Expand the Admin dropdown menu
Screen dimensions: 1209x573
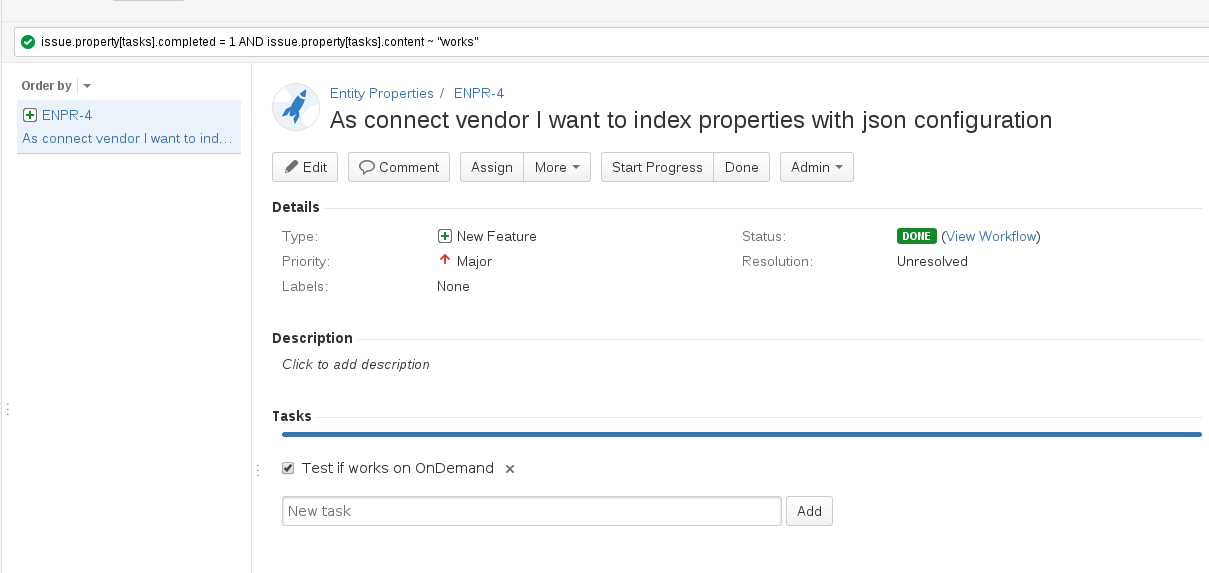click(x=816, y=167)
